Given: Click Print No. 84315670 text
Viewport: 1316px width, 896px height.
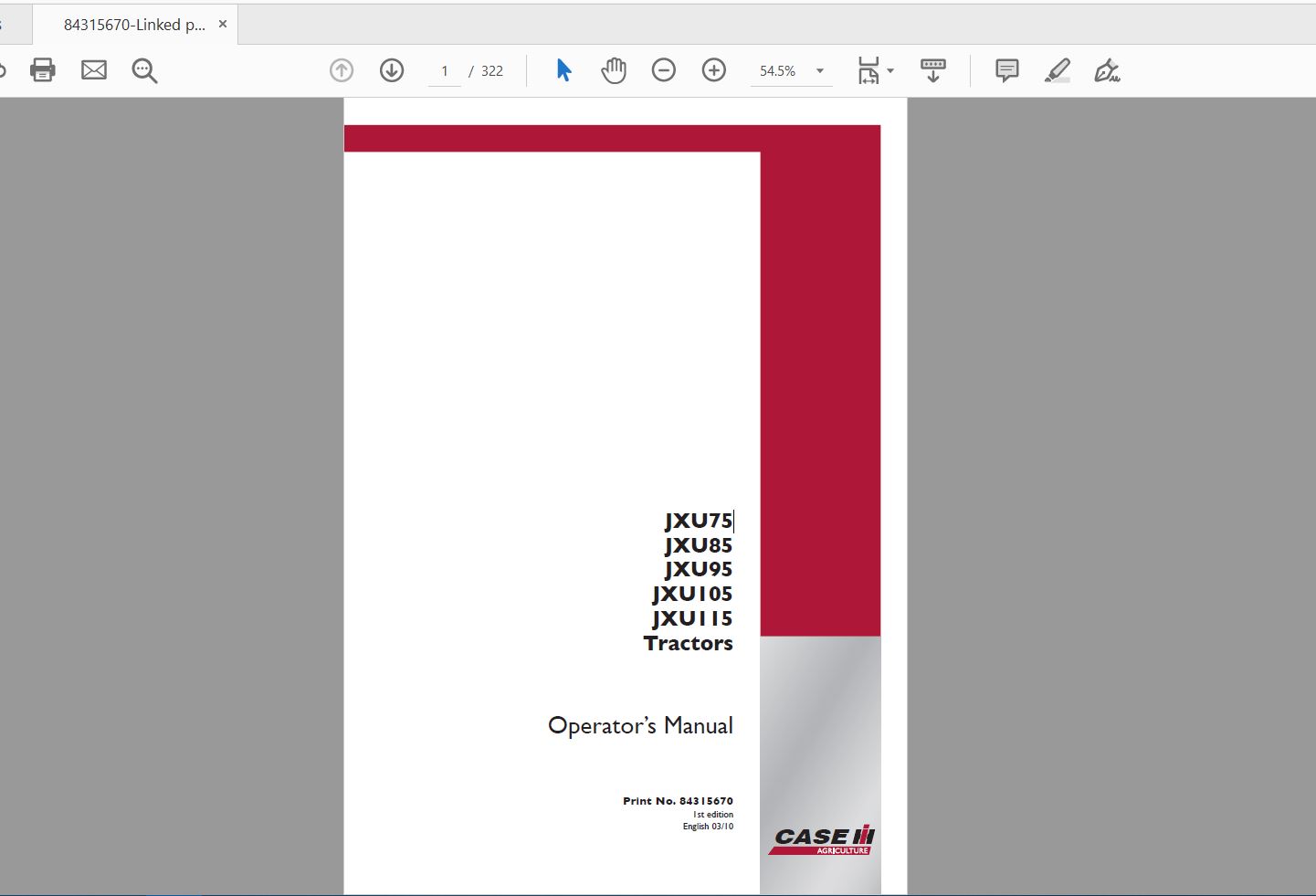Looking at the screenshot, I should [x=678, y=801].
